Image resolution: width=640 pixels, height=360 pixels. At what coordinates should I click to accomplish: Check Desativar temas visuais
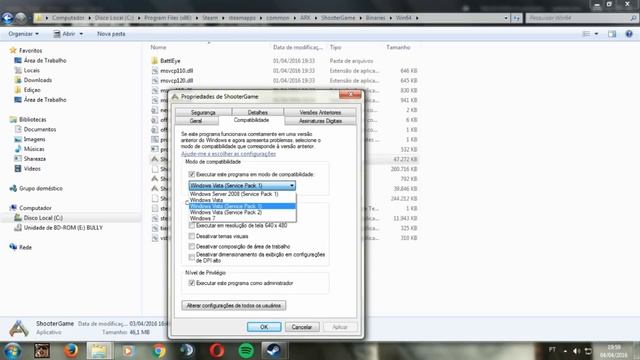click(191, 236)
